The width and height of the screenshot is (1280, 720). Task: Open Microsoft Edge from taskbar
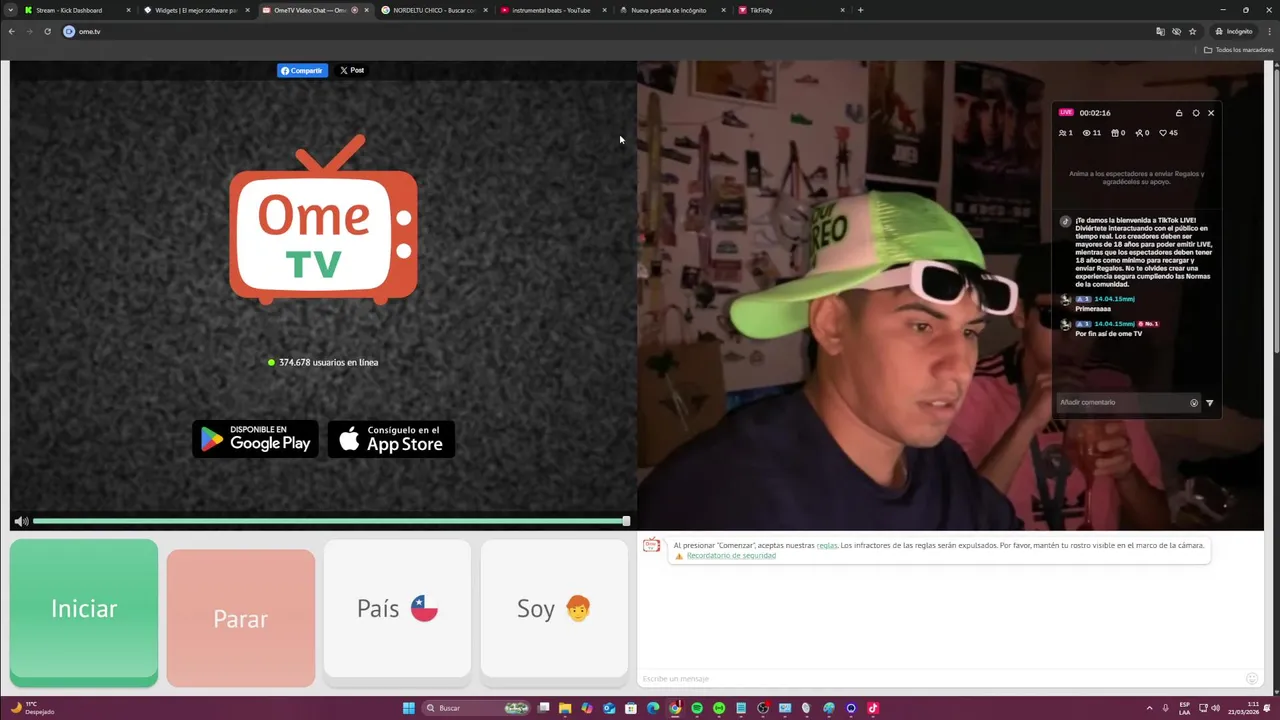[x=653, y=708]
